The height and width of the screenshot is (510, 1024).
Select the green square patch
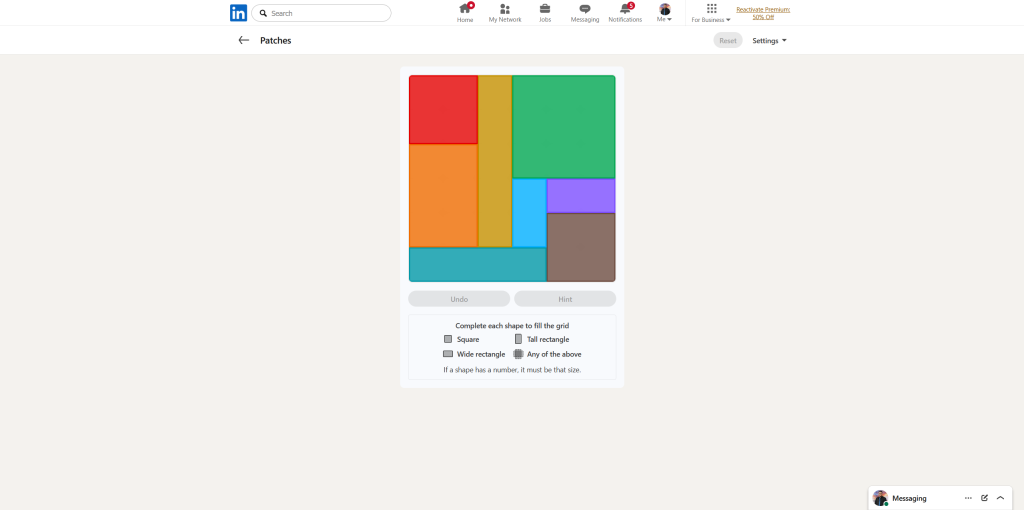coord(564,127)
